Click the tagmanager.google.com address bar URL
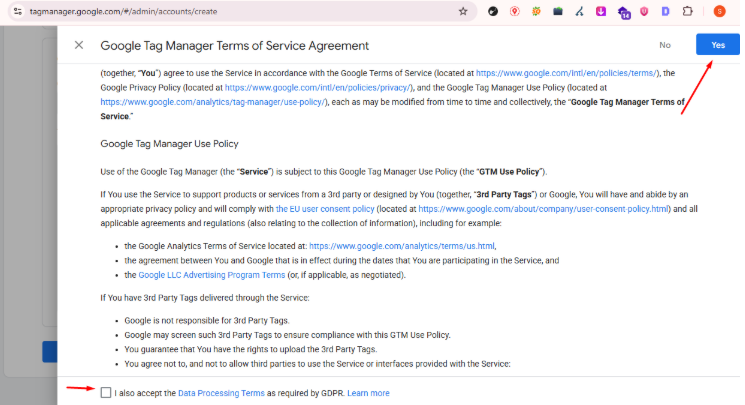The height and width of the screenshot is (405, 745). click(x=124, y=11)
